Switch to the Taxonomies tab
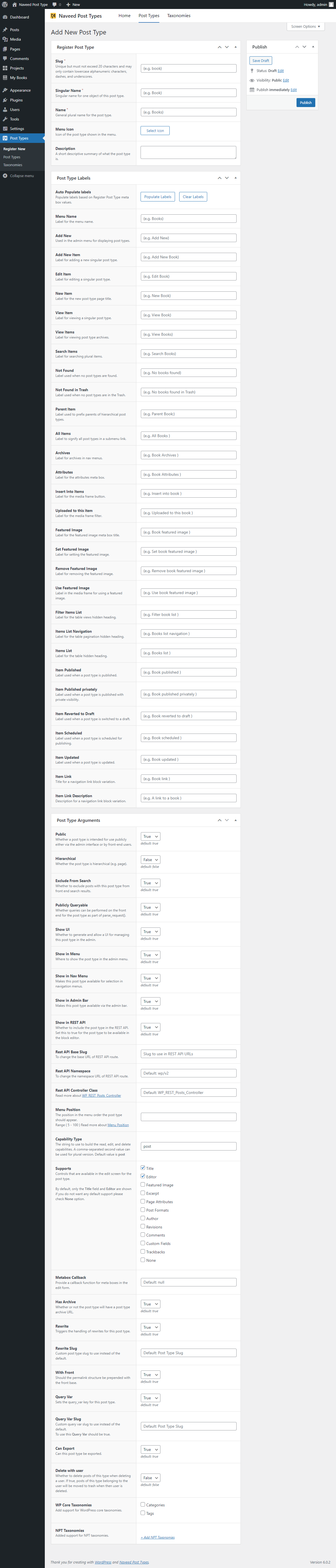336x1568 pixels. coord(179,16)
